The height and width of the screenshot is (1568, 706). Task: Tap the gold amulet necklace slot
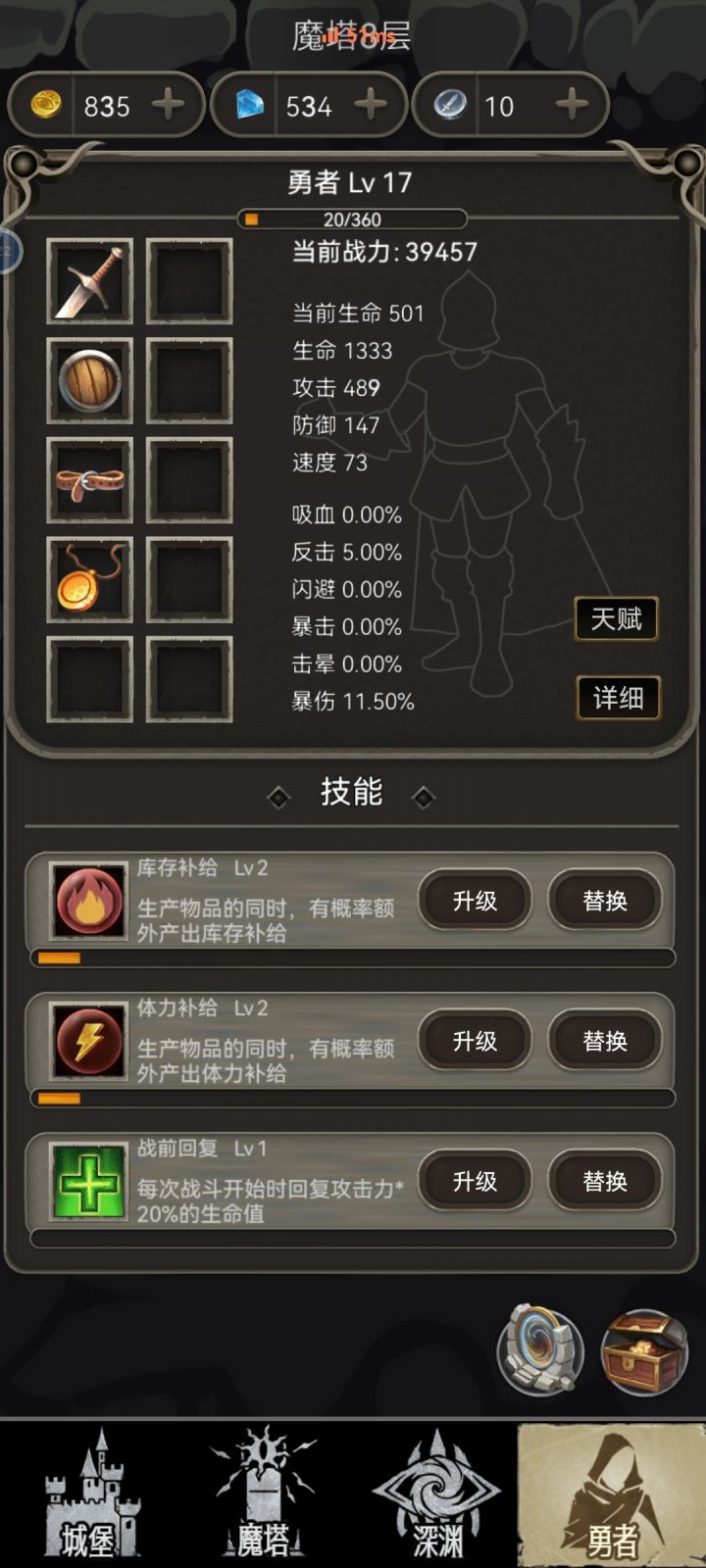pyautogui.click(x=90, y=579)
